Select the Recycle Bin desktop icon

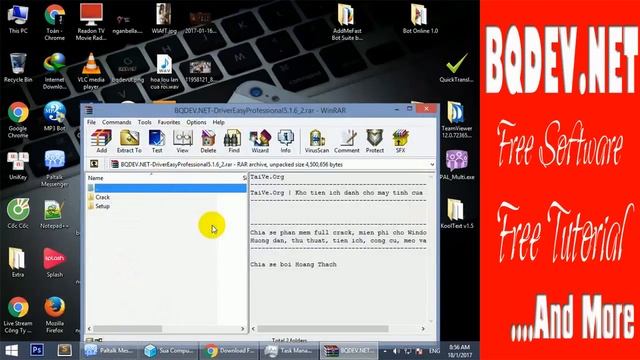coord(18,68)
